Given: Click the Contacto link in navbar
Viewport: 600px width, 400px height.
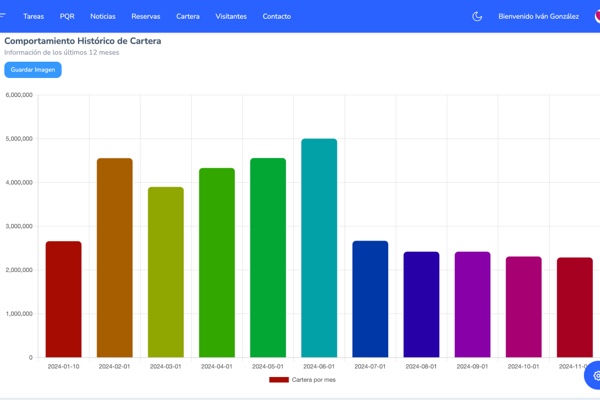Looking at the screenshot, I should (x=277, y=16).
